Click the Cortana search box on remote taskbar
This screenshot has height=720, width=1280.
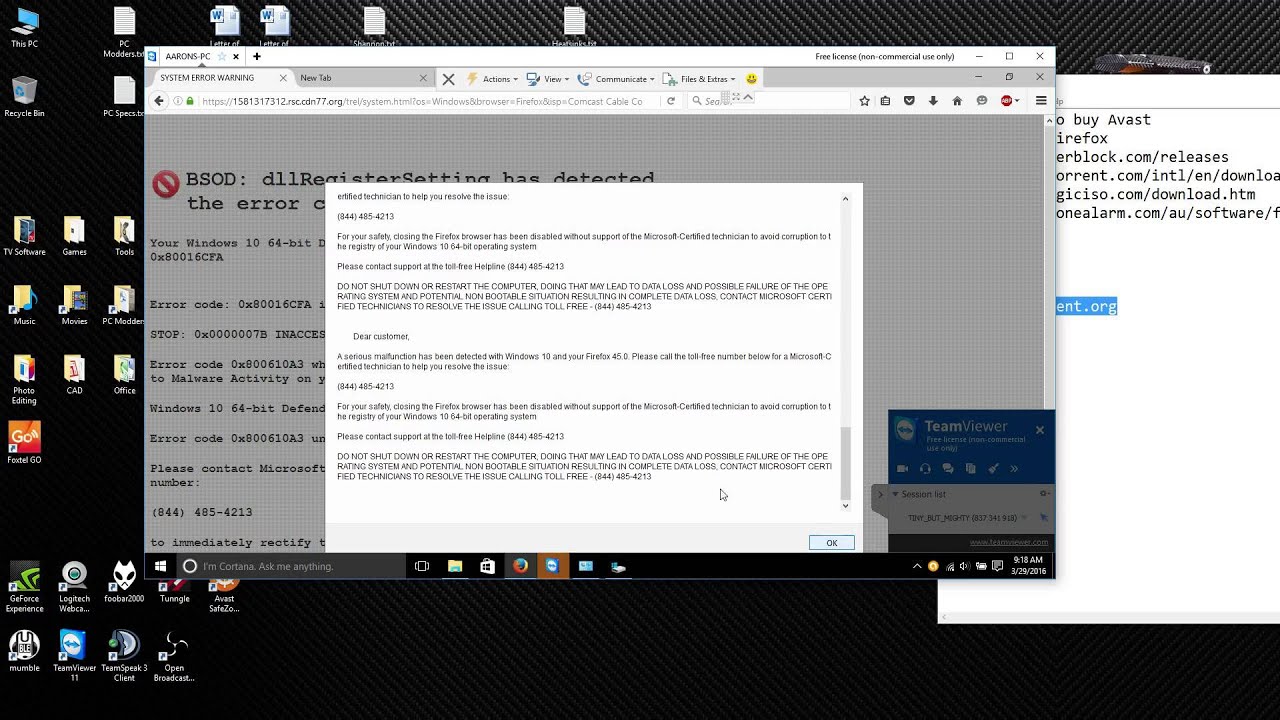(x=291, y=566)
